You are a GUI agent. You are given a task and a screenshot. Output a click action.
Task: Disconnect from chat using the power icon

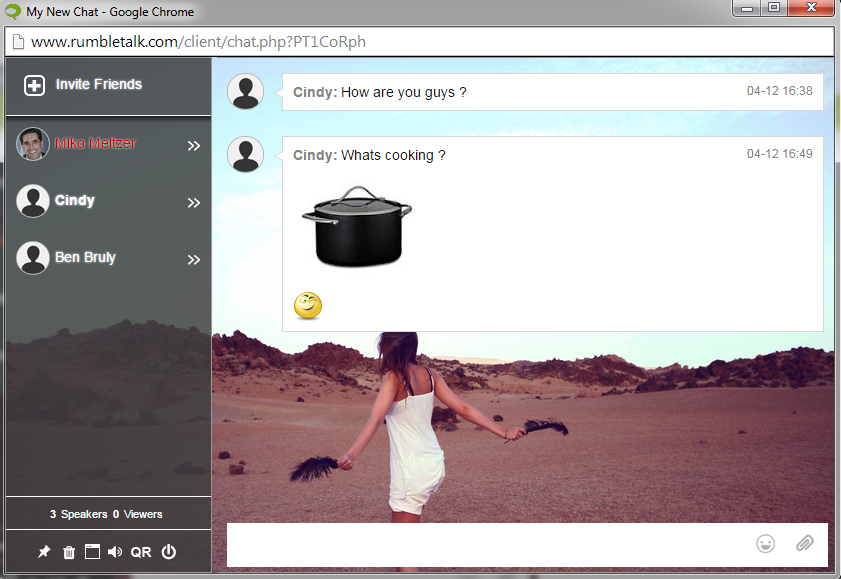(169, 551)
